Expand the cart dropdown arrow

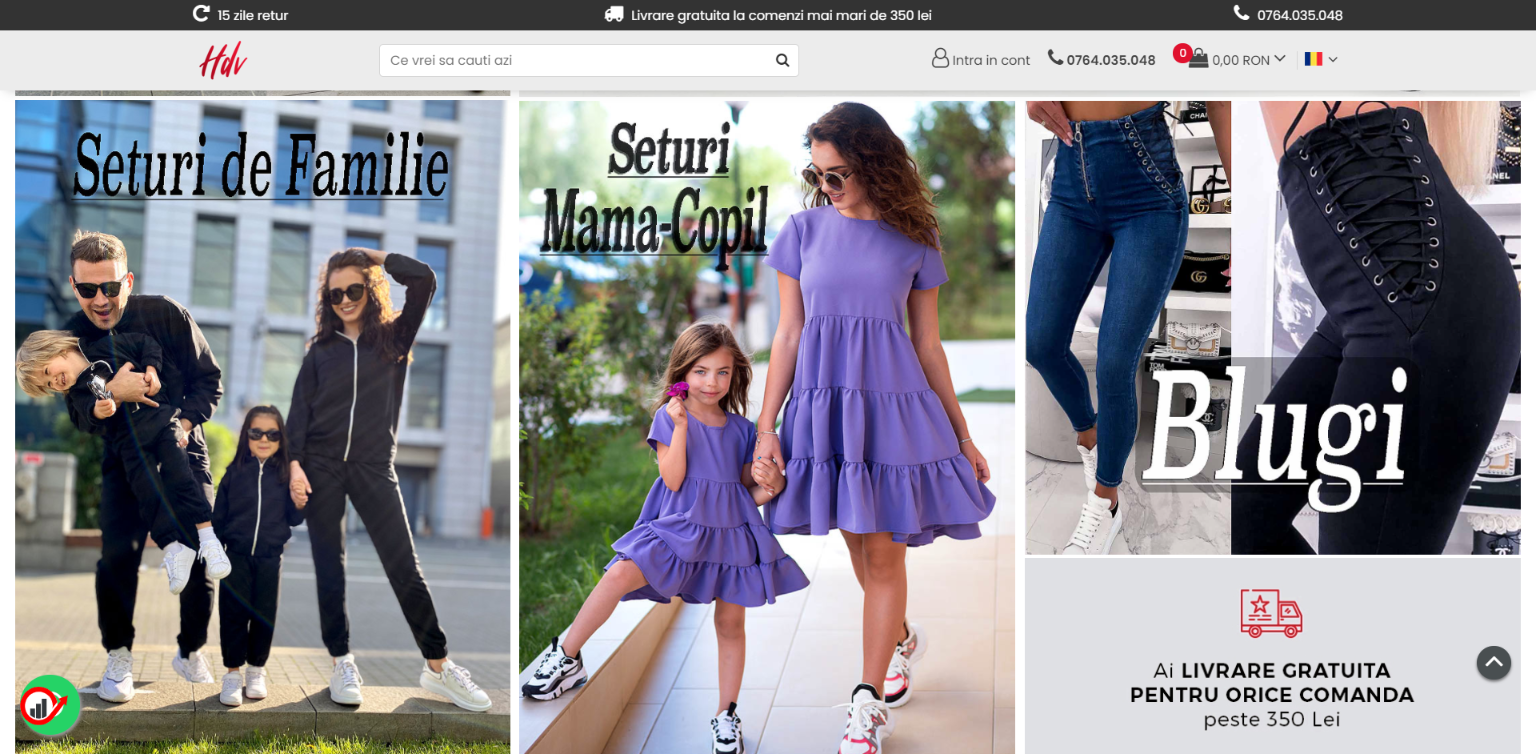(x=1280, y=59)
